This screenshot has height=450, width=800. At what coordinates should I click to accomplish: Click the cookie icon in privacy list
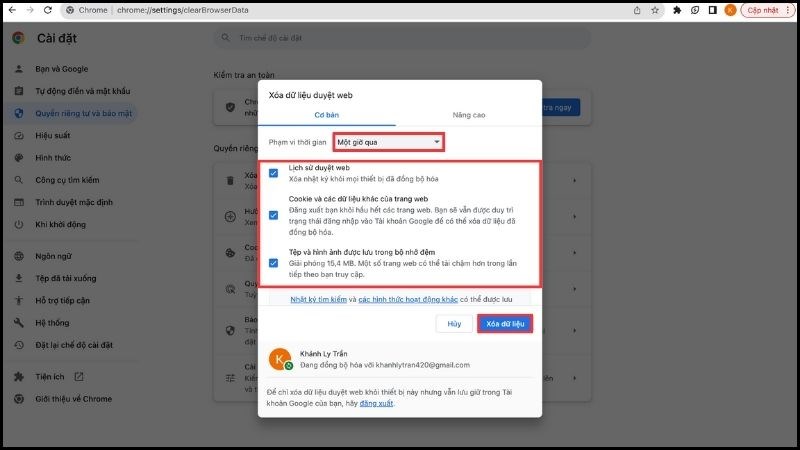tap(231, 253)
